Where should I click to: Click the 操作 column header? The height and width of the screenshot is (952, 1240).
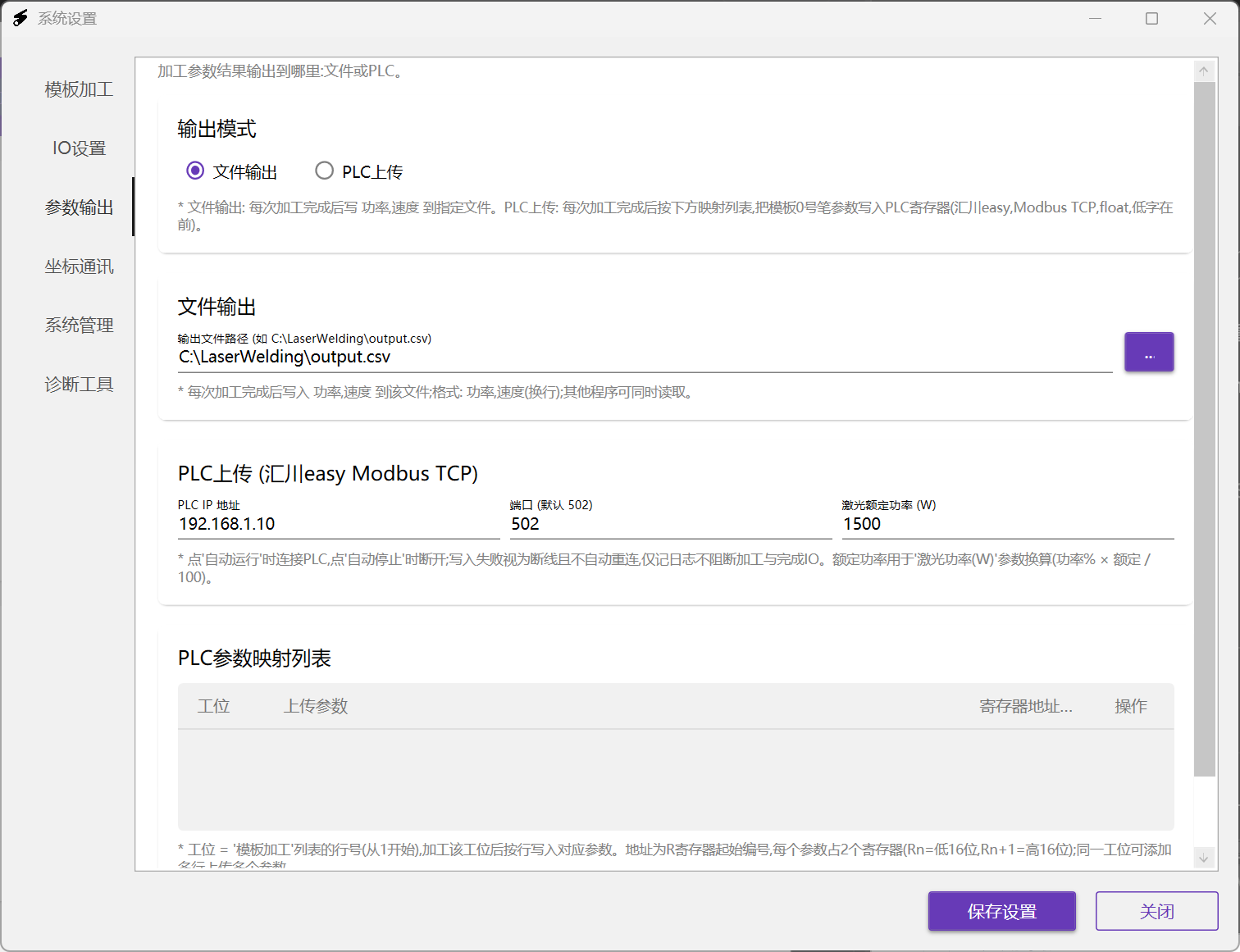(x=1131, y=706)
